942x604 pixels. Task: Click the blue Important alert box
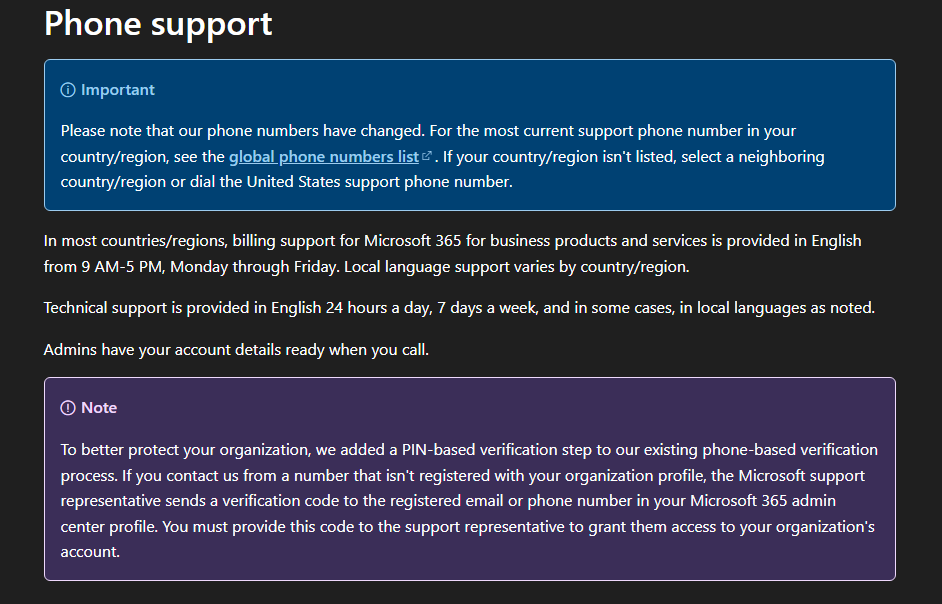click(x=470, y=135)
